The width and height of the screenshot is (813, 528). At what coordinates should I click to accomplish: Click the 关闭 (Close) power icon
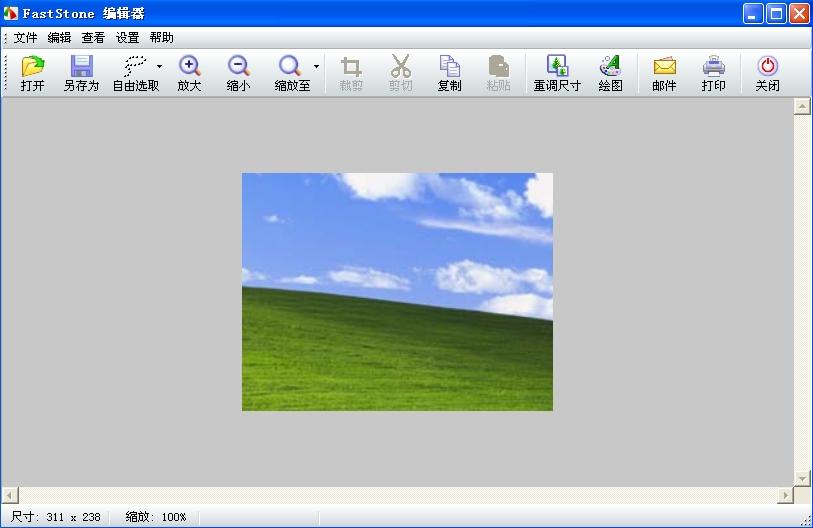767,73
